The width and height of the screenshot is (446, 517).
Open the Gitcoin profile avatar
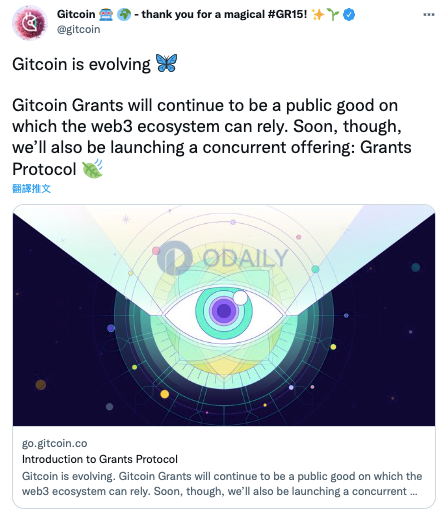coord(30,23)
